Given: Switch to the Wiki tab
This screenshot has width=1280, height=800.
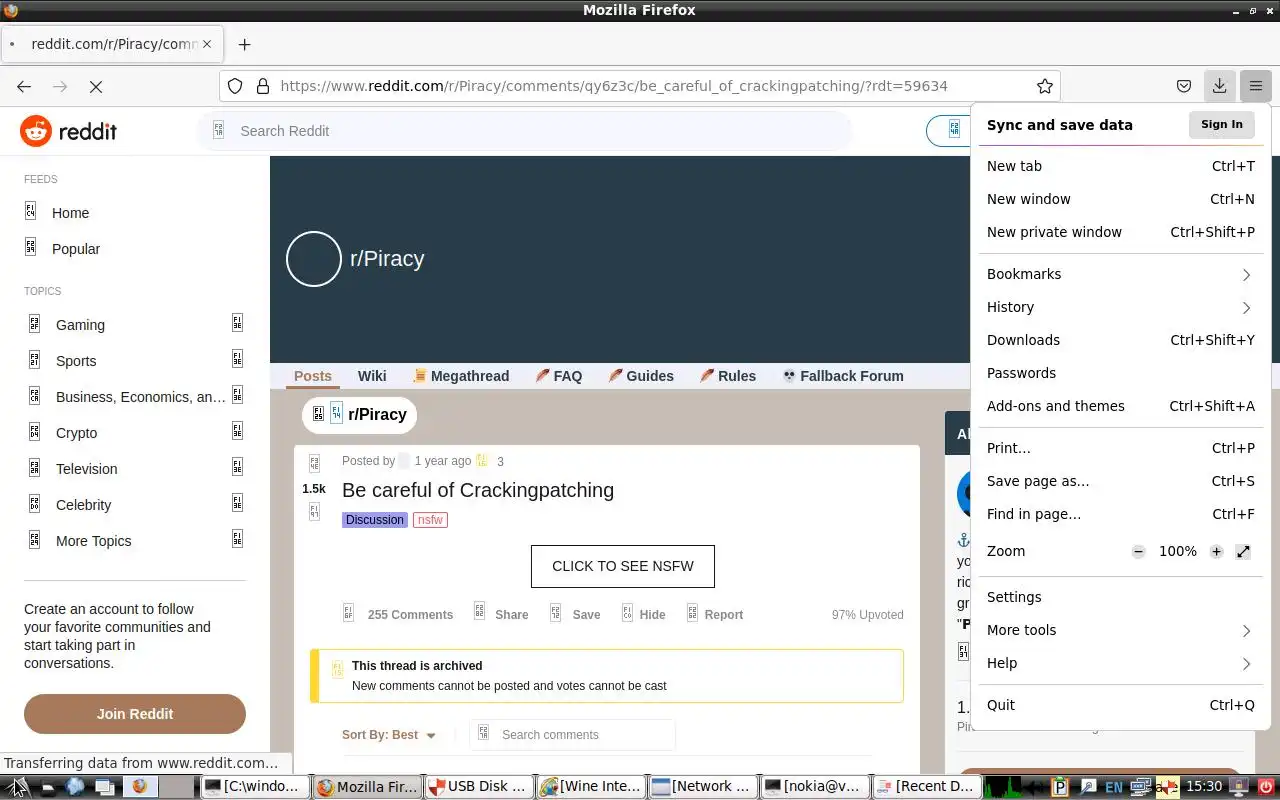Looking at the screenshot, I should (372, 376).
